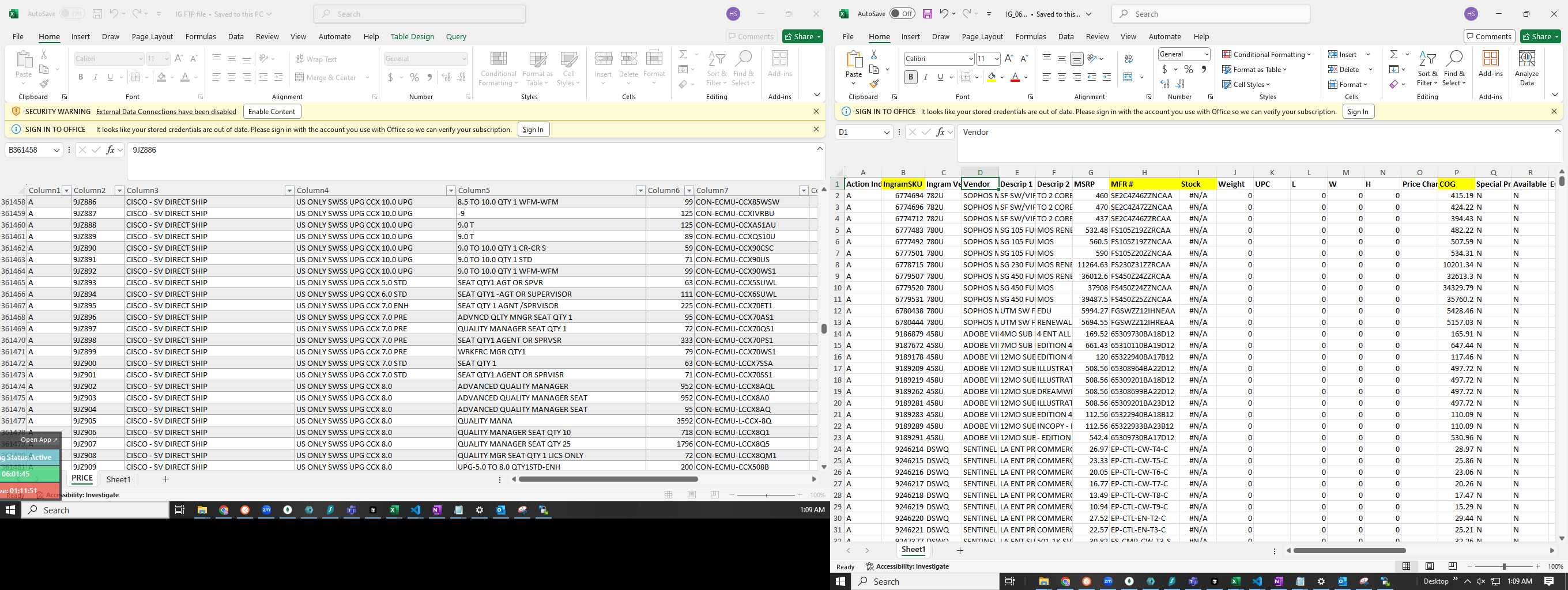Open External Data Connections disabled link
This screenshot has height=590, width=1568.
point(165,112)
